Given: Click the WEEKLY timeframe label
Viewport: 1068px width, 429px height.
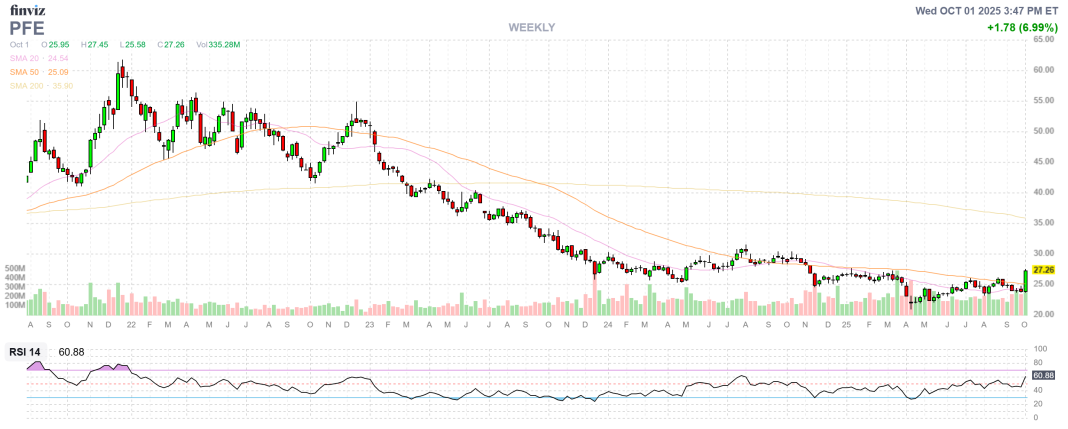Looking at the screenshot, I should pyautogui.click(x=531, y=27).
